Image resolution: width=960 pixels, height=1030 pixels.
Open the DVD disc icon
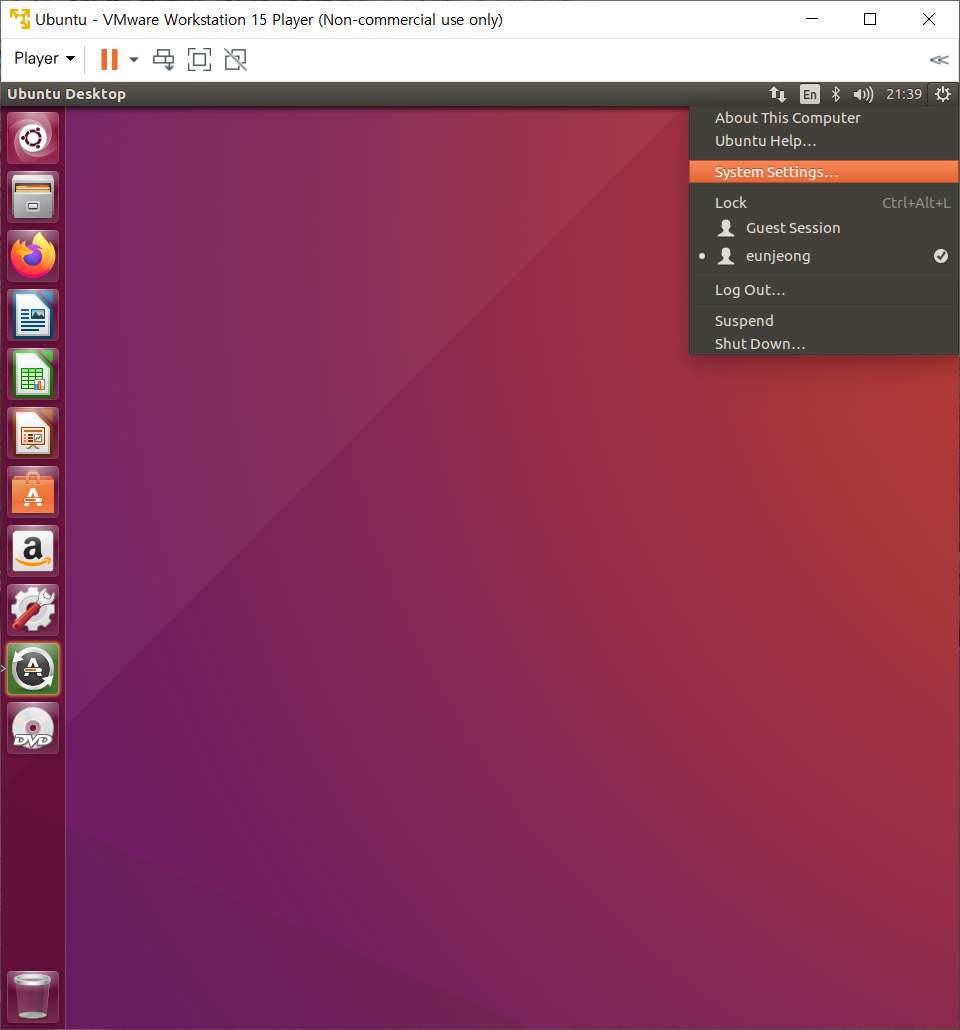[x=33, y=728]
